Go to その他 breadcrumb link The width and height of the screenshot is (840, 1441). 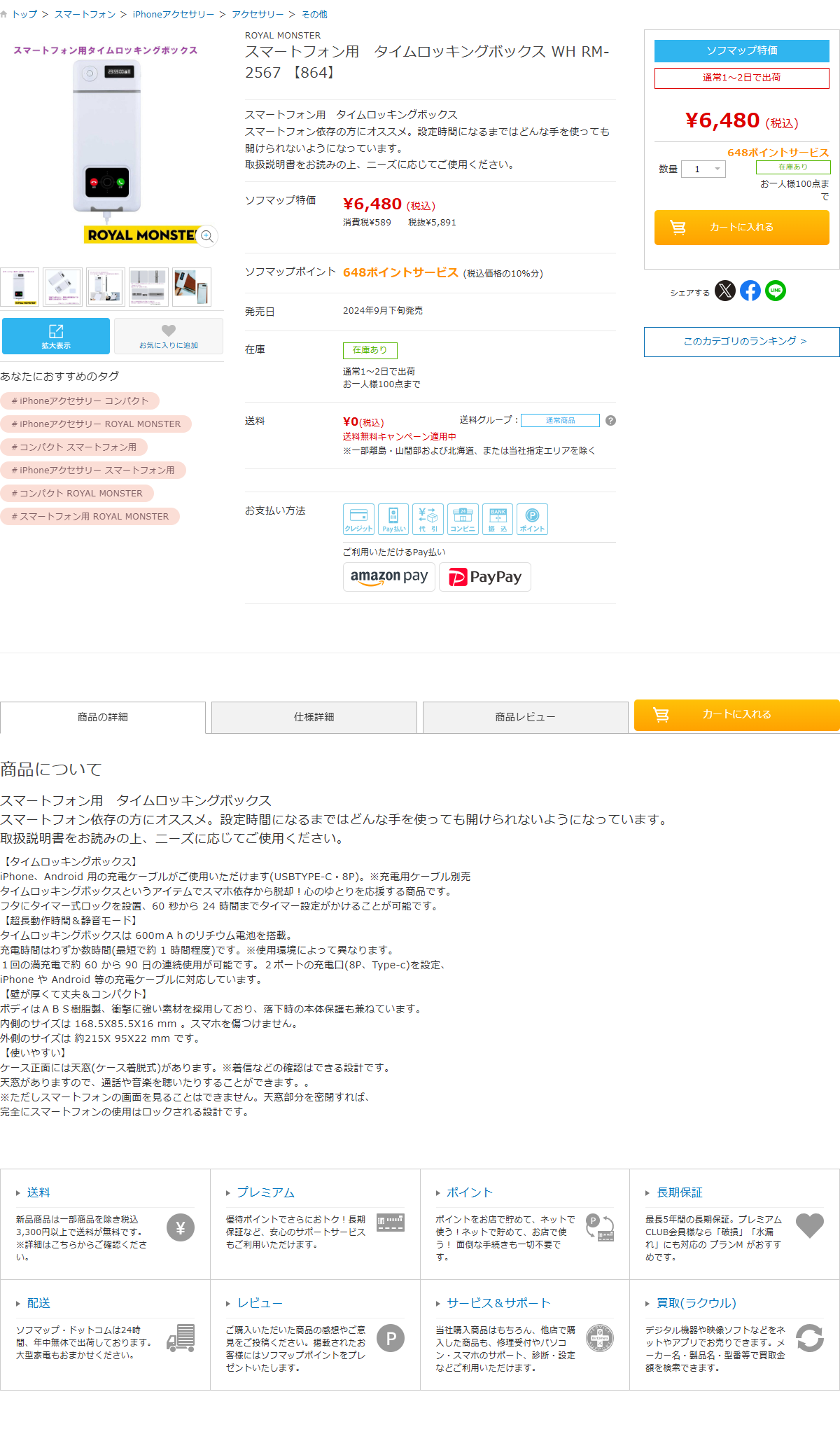point(314,14)
